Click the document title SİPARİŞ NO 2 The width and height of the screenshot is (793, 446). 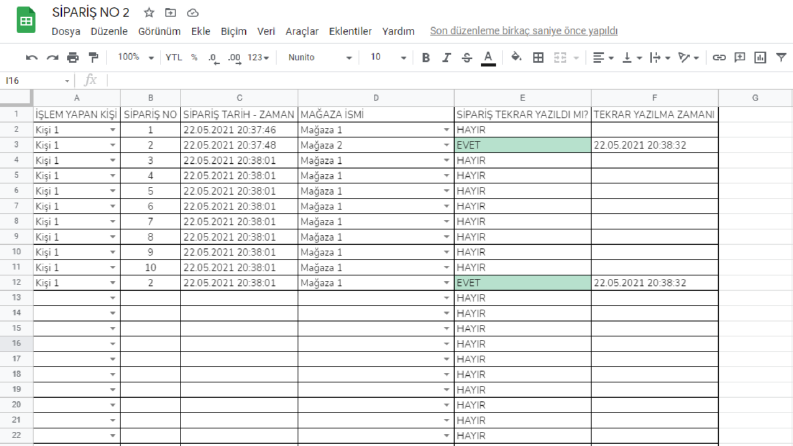coord(91,13)
